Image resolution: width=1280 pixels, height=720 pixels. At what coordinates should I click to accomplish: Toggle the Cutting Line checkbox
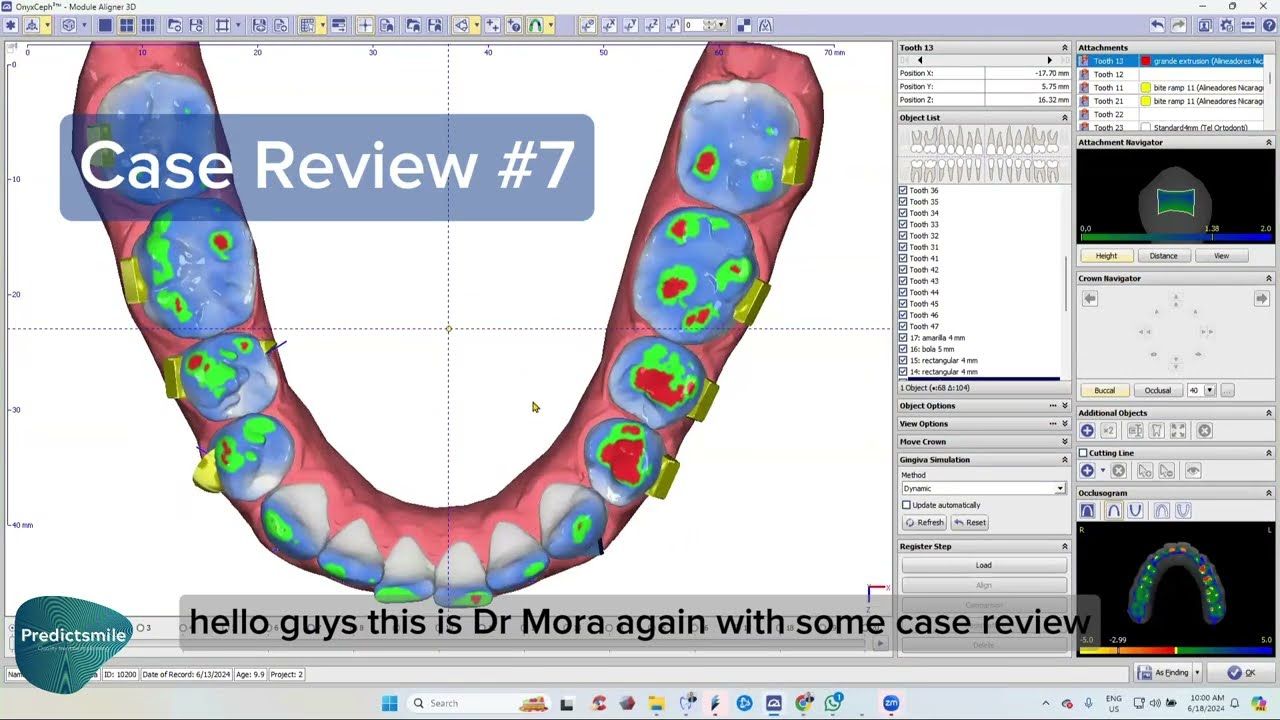click(1083, 453)
